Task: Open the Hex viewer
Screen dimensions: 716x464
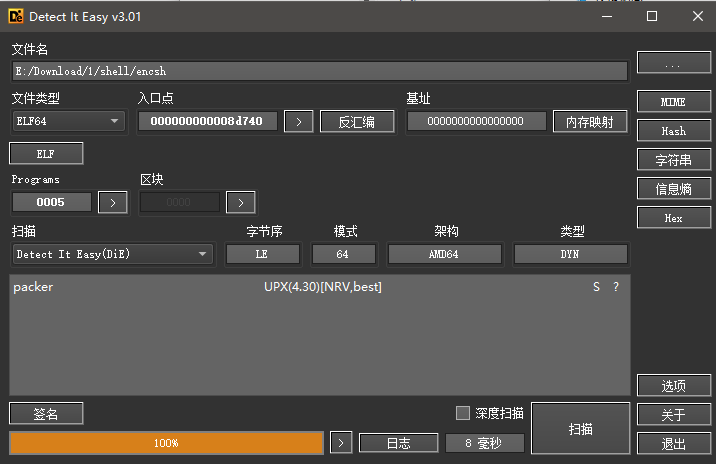Action: pos(674,218)
